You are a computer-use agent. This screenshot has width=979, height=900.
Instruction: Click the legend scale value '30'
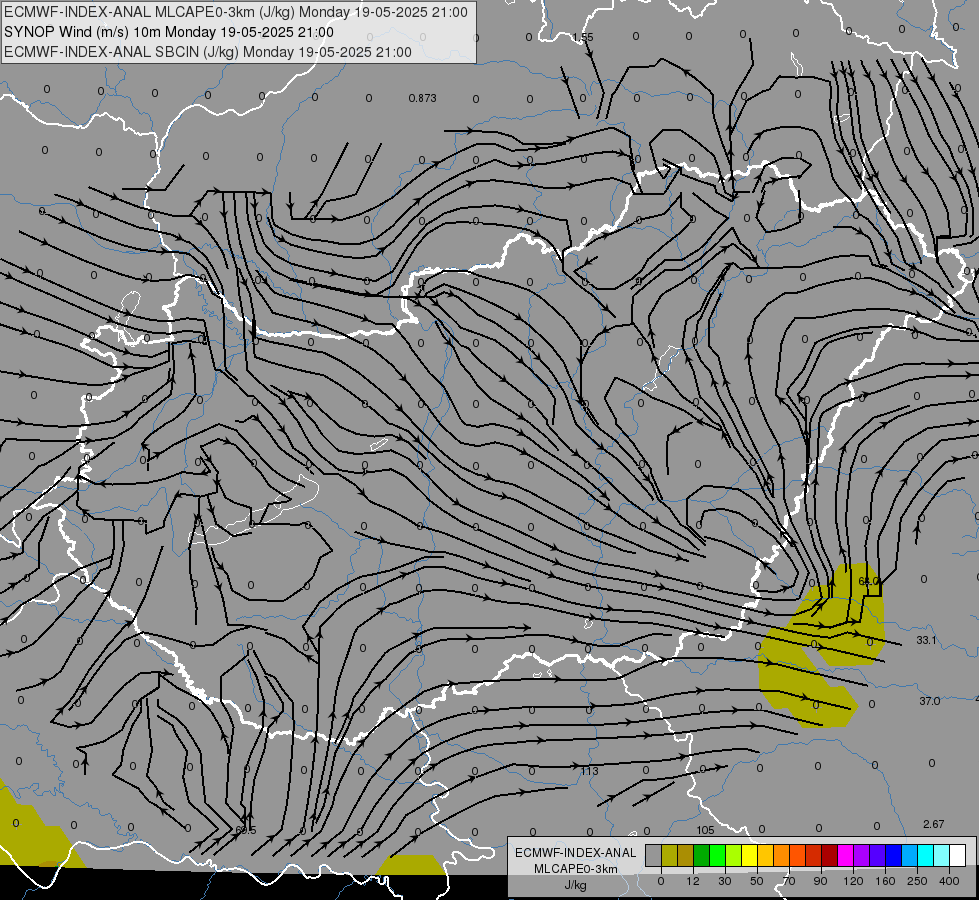[725, 881]
